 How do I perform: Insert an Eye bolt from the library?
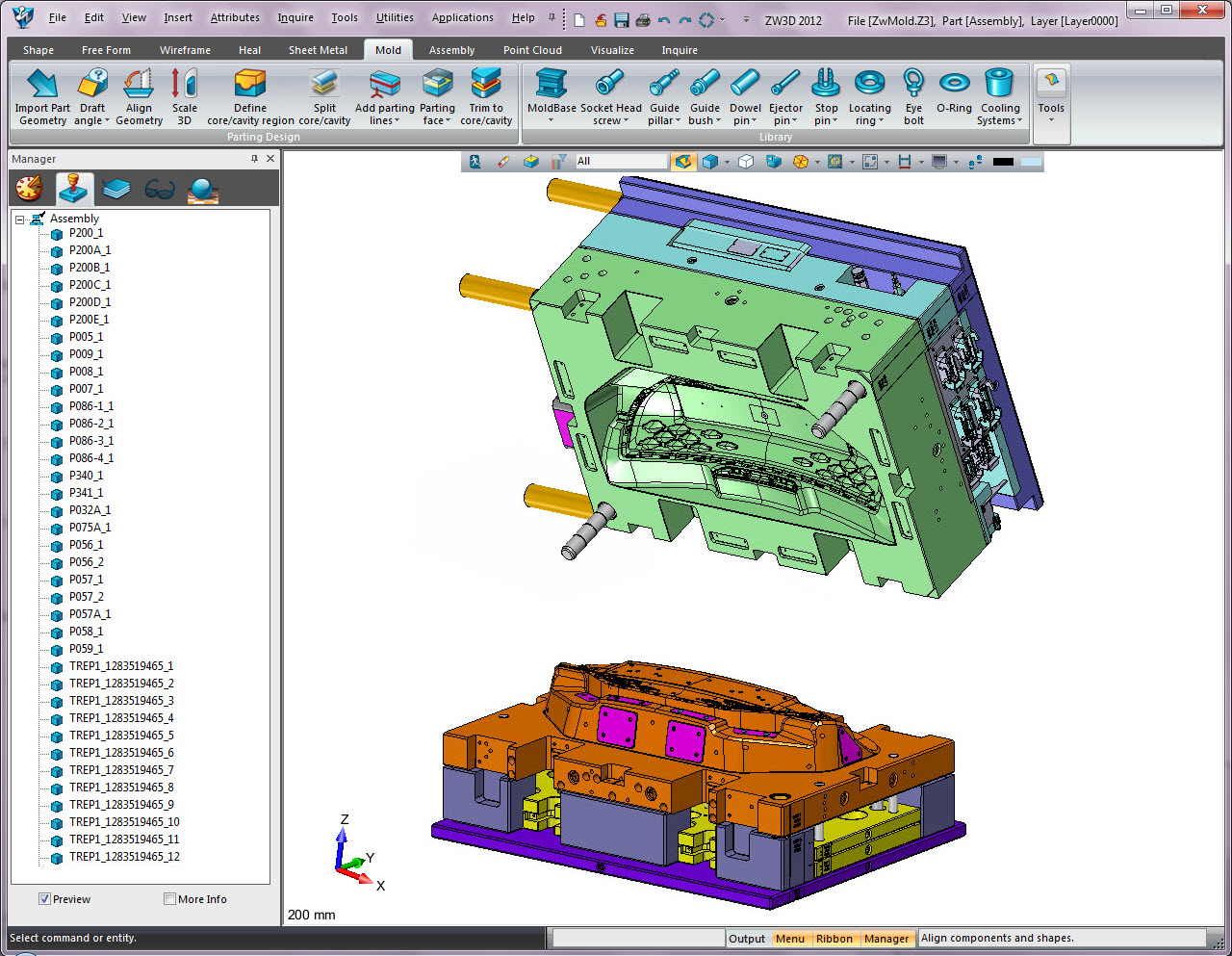click(x=913, y=85)
